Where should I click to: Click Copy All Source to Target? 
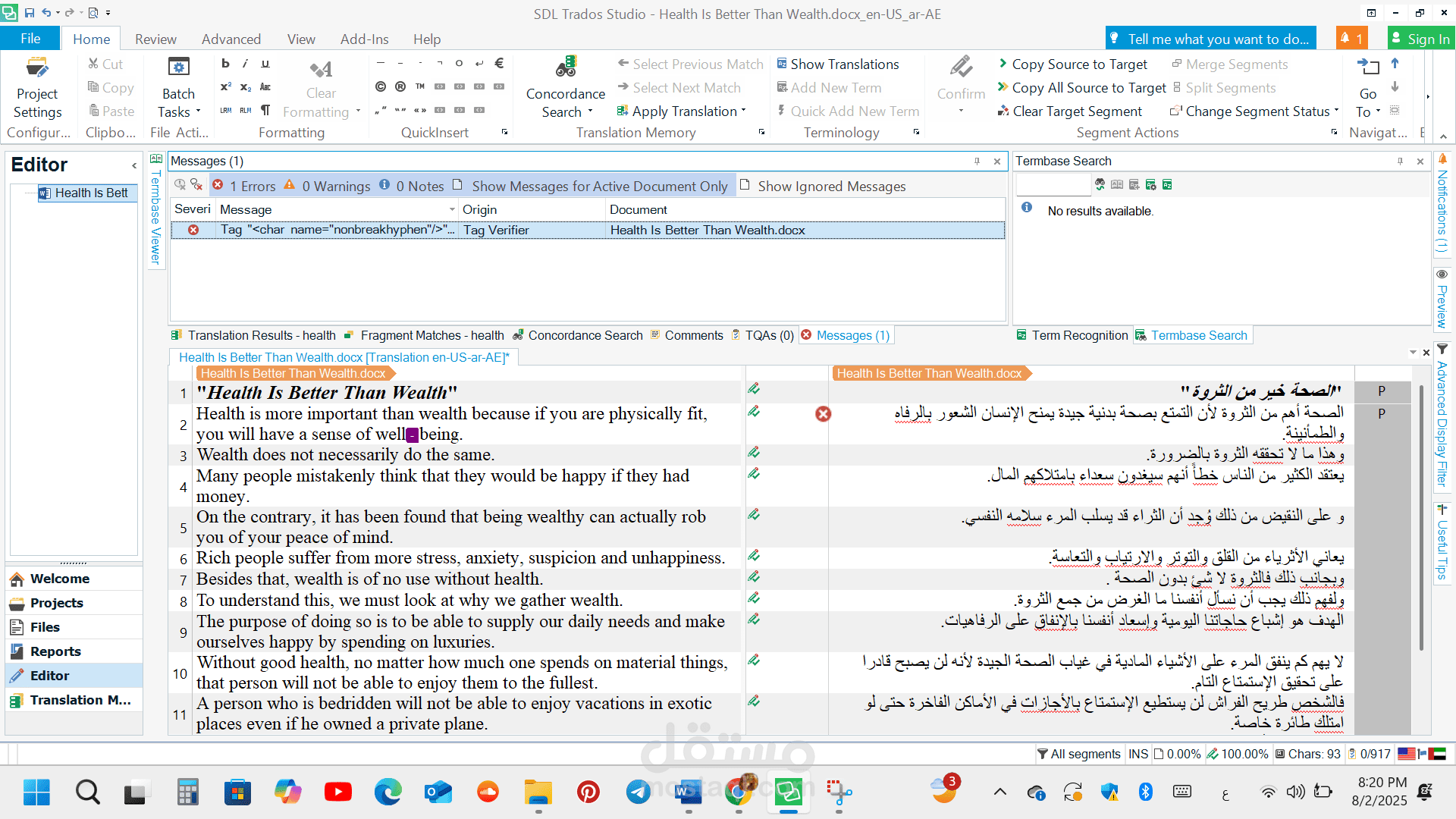tap(1082, 88)
